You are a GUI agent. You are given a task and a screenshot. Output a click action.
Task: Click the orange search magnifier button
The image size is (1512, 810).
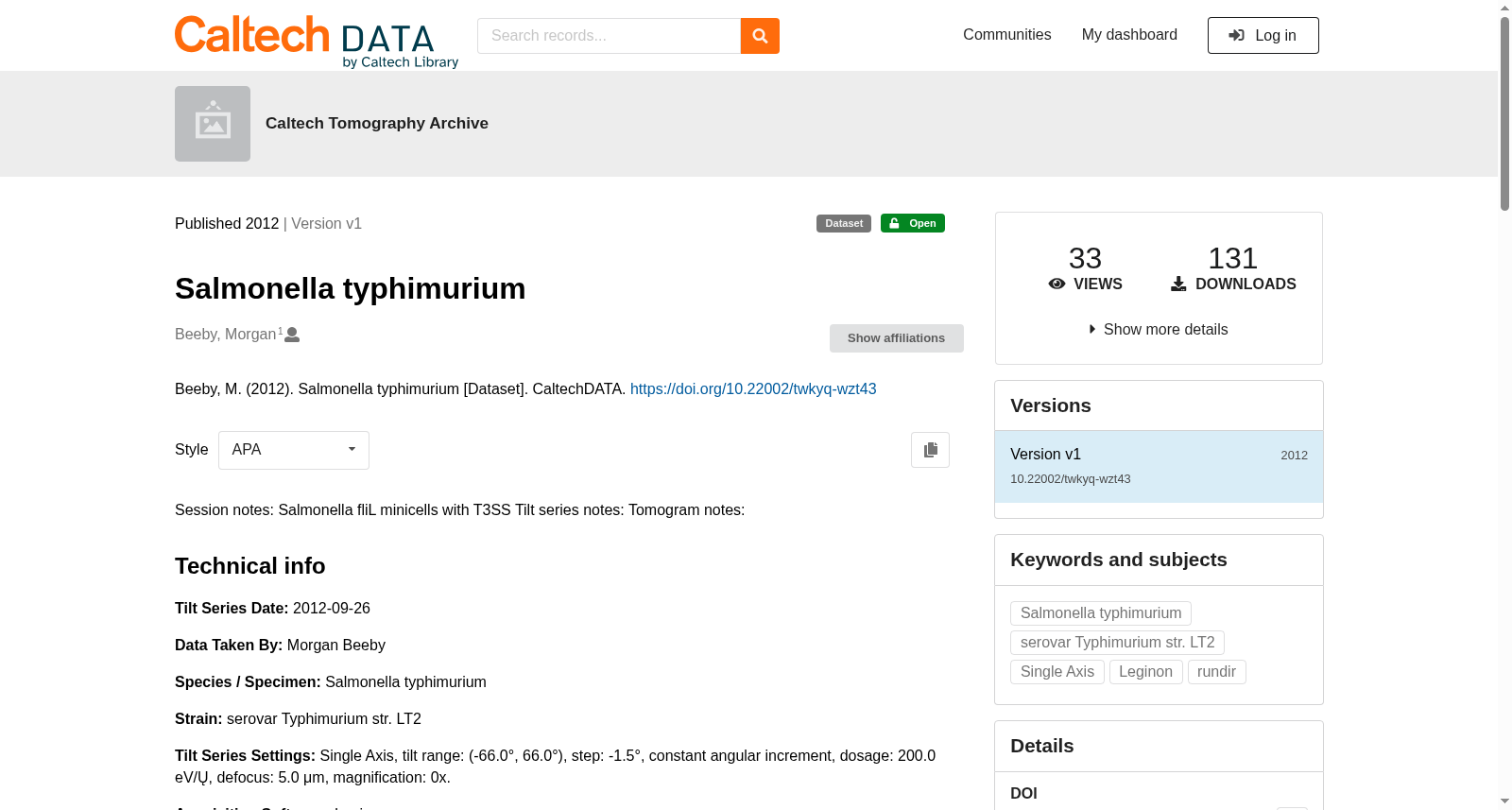[760, 36]
